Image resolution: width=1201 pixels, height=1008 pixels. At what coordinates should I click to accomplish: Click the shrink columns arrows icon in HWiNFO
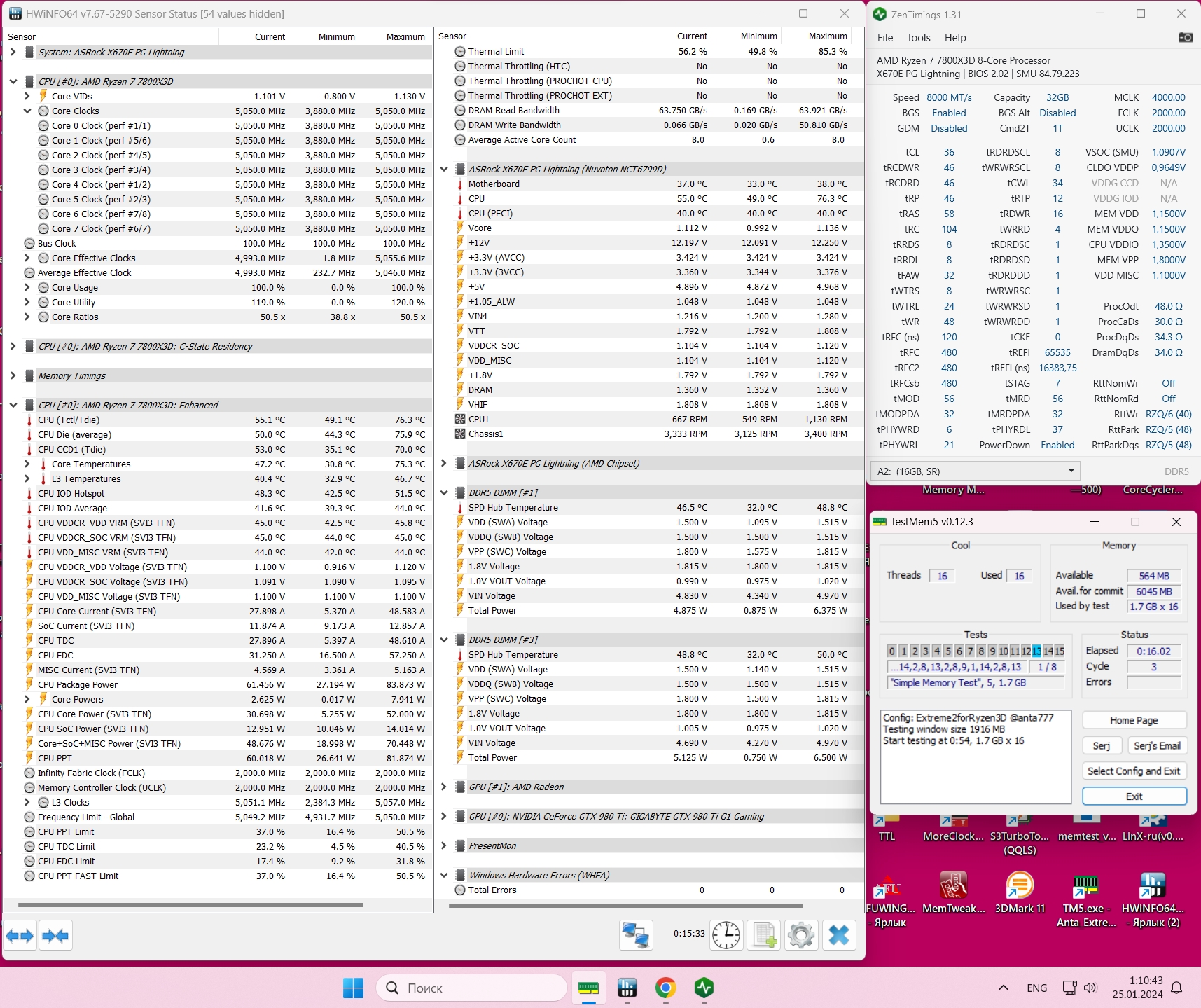[x=55, y=935]
